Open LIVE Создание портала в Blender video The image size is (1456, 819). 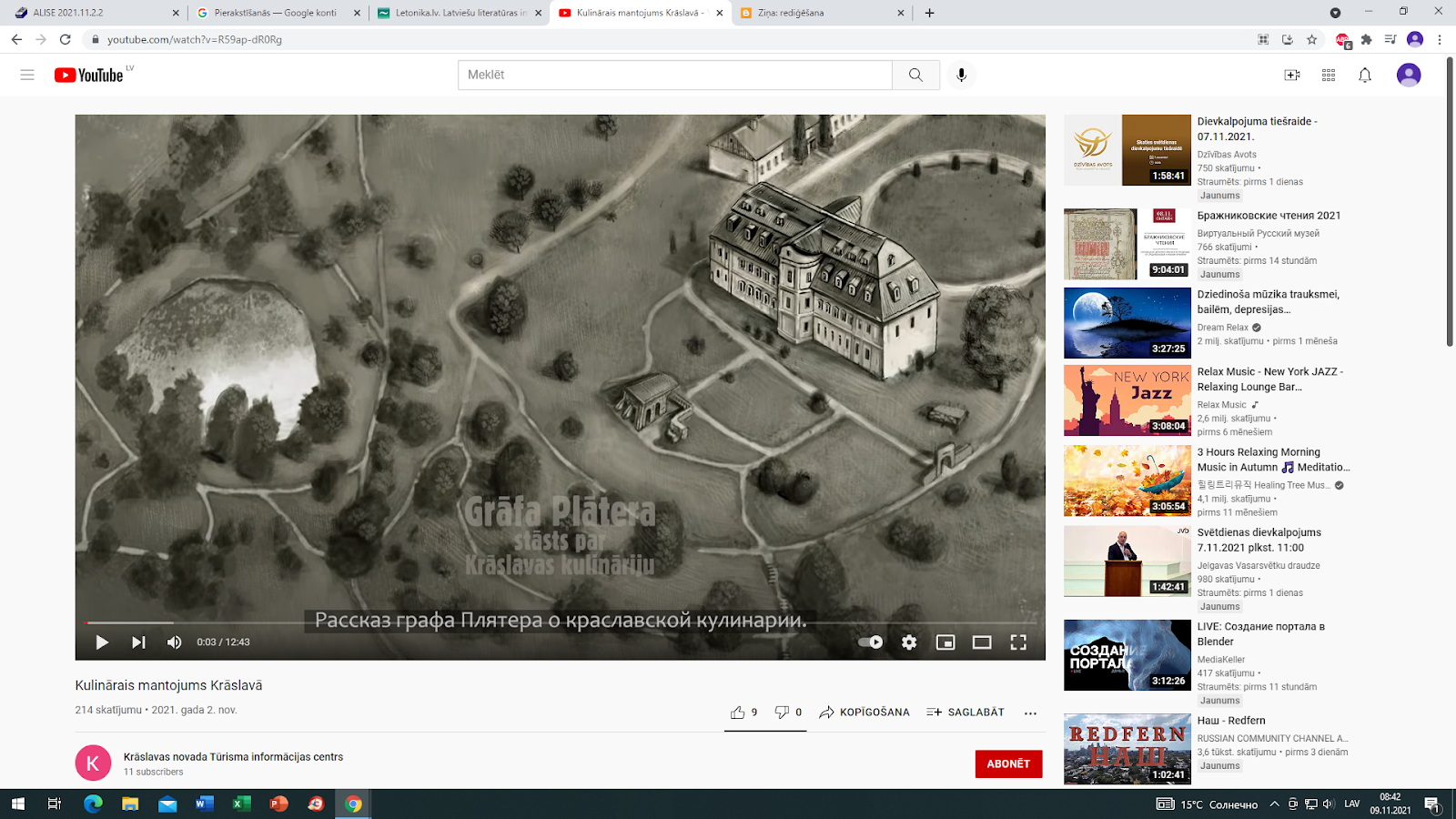tap(1261, 634)
